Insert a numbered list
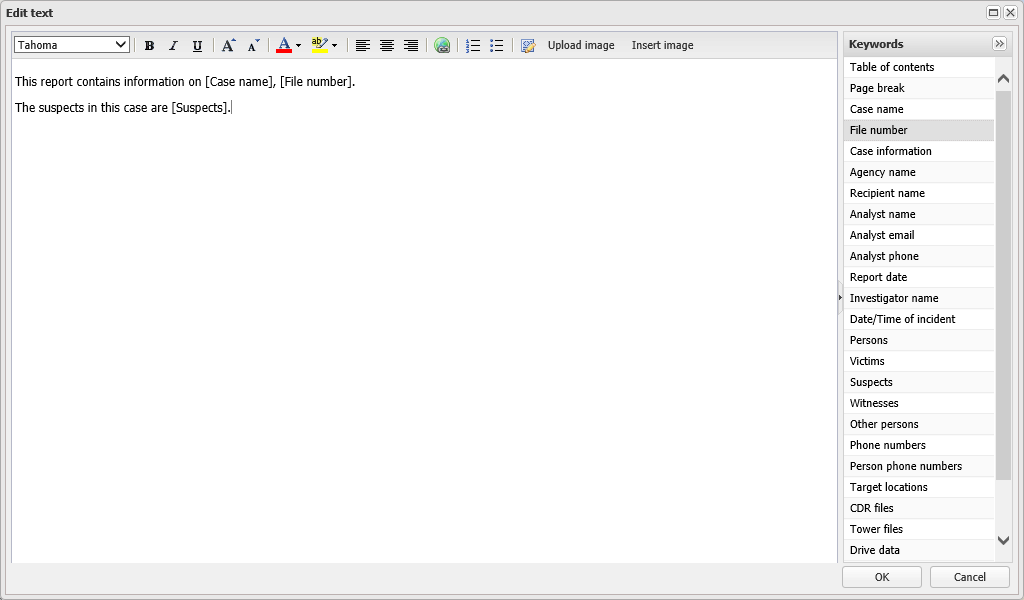This screenshot has height=600, width=1024. click(473, 45)
